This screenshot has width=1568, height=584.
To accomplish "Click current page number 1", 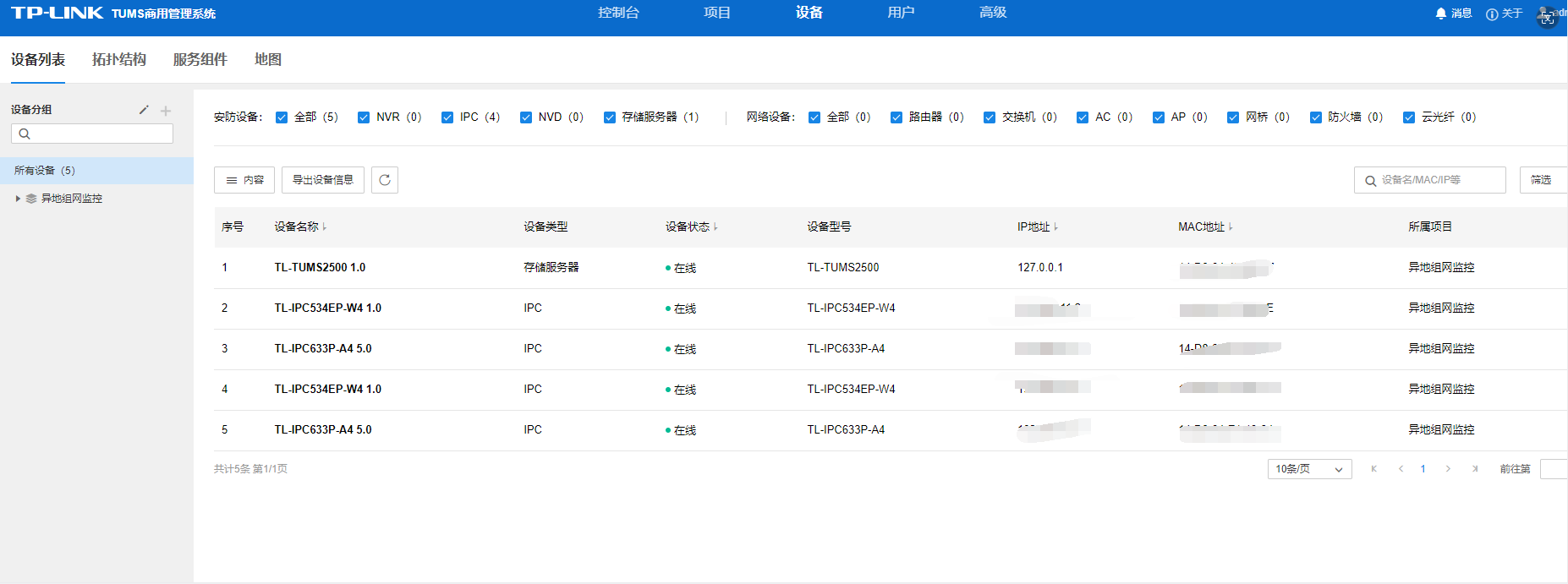I will click(1423, 469).
